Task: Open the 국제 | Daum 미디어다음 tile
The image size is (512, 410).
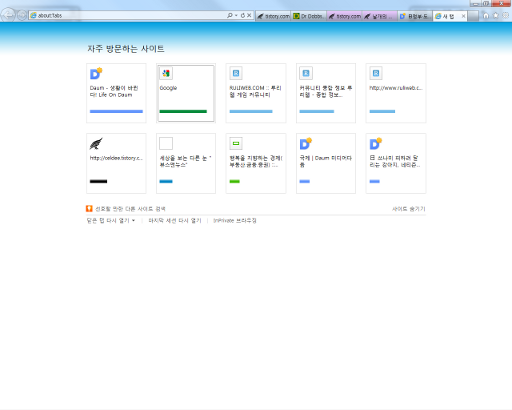Action: click(x=326, y=163)
